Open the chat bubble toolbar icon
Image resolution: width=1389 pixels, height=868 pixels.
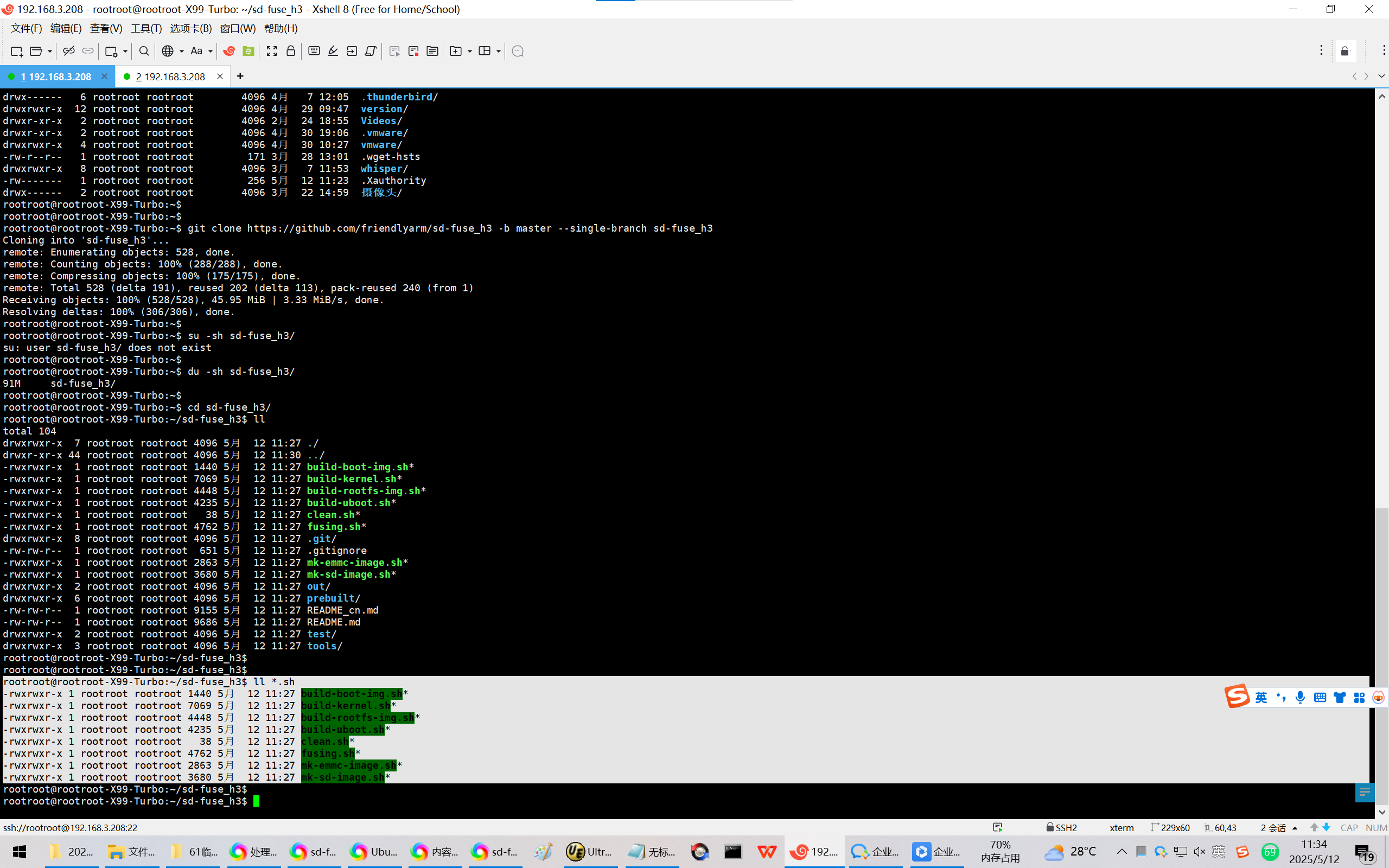coord(517,51)
